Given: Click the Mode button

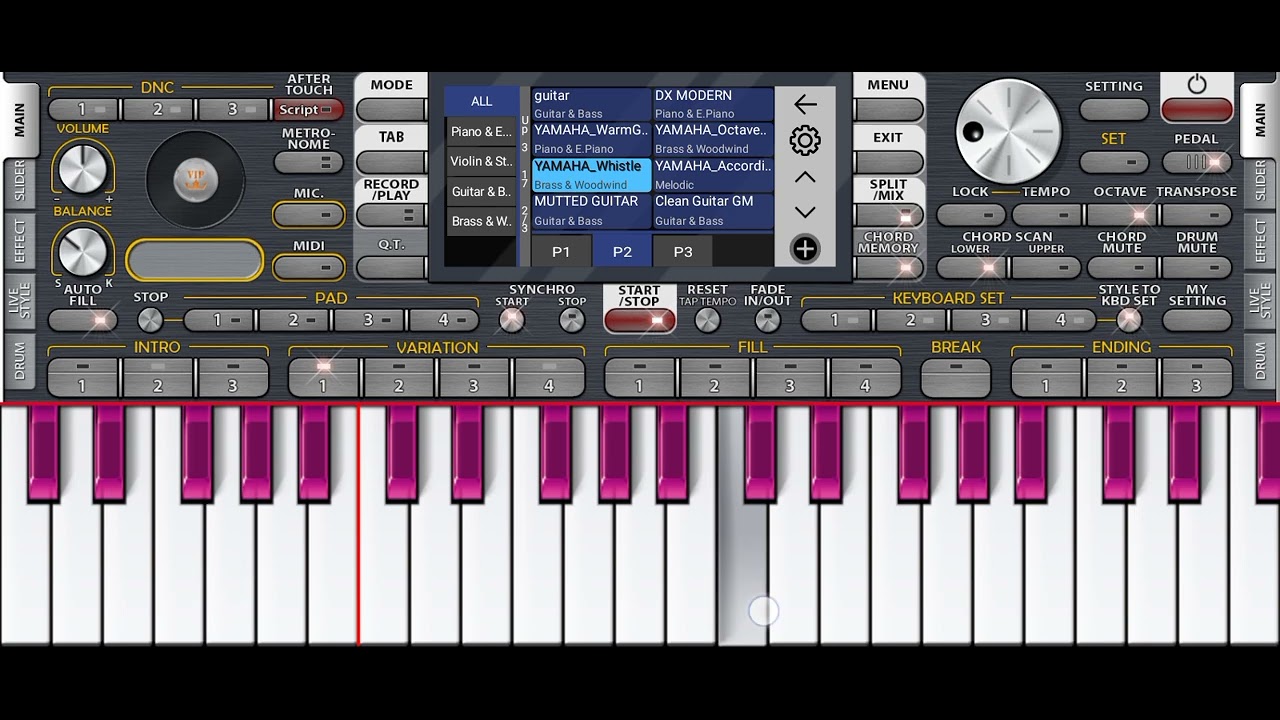Looking at the screenshot, I should tap(391, 110).
